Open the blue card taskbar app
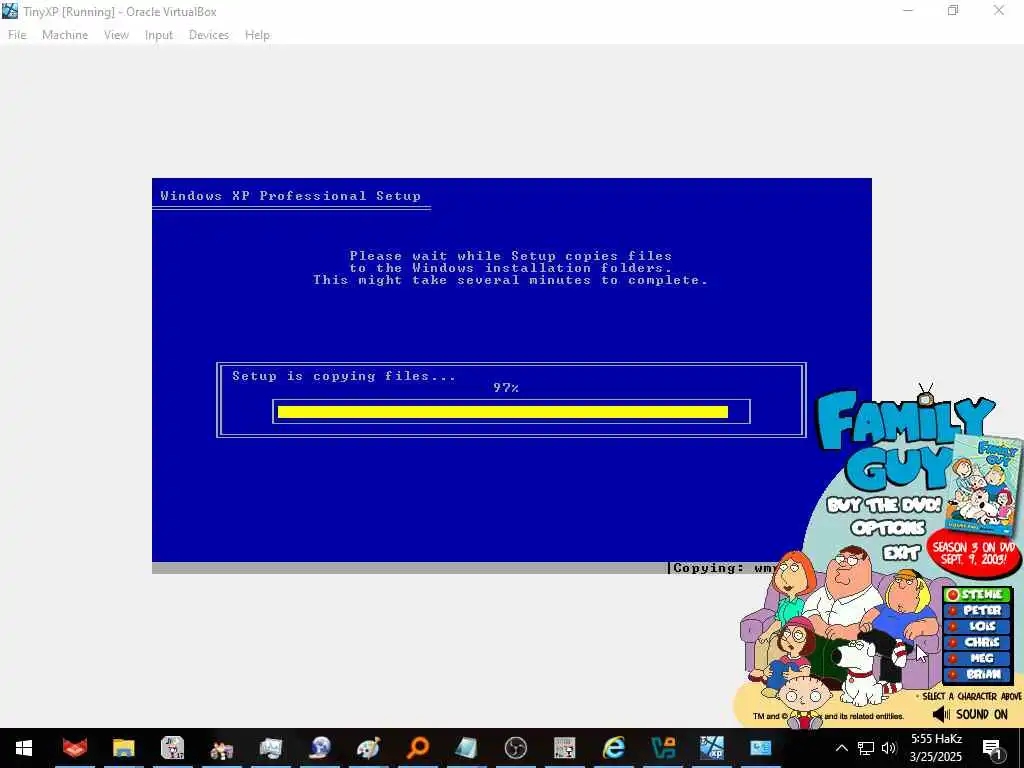The height and width of the screenshot is (768, 1024). pos(760,748)
